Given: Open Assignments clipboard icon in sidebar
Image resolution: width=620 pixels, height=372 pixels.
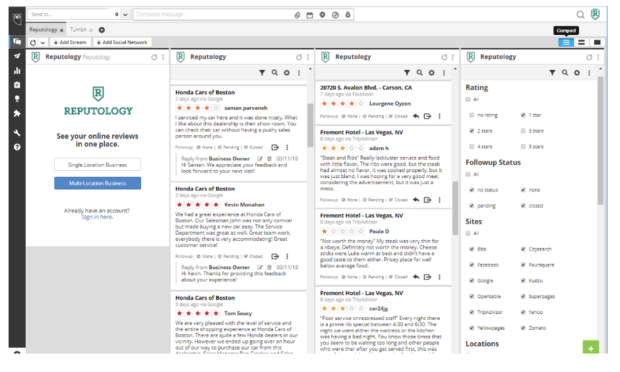Looking at the screenshot, I should (17, 85).
